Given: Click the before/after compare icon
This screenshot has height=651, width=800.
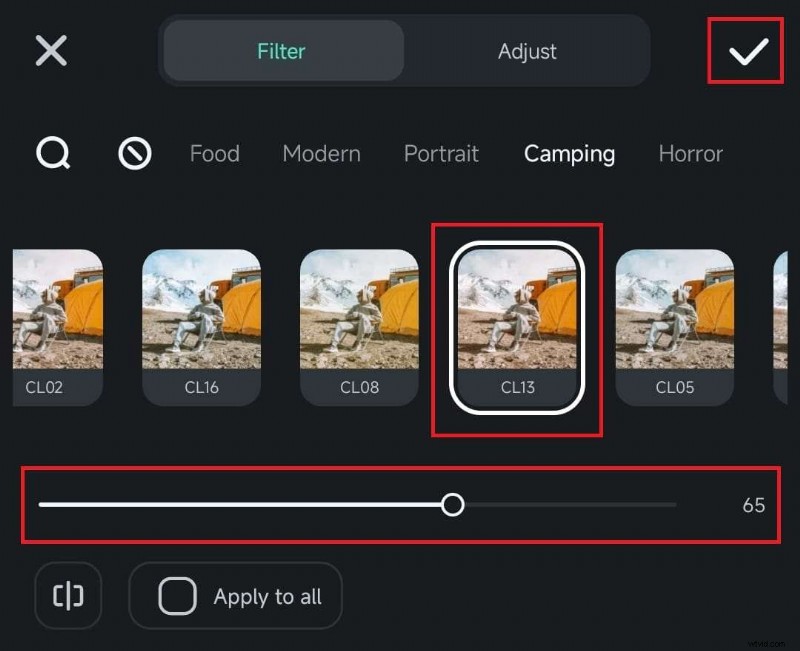Looking at the screenshot, I should tap(67, 596).
